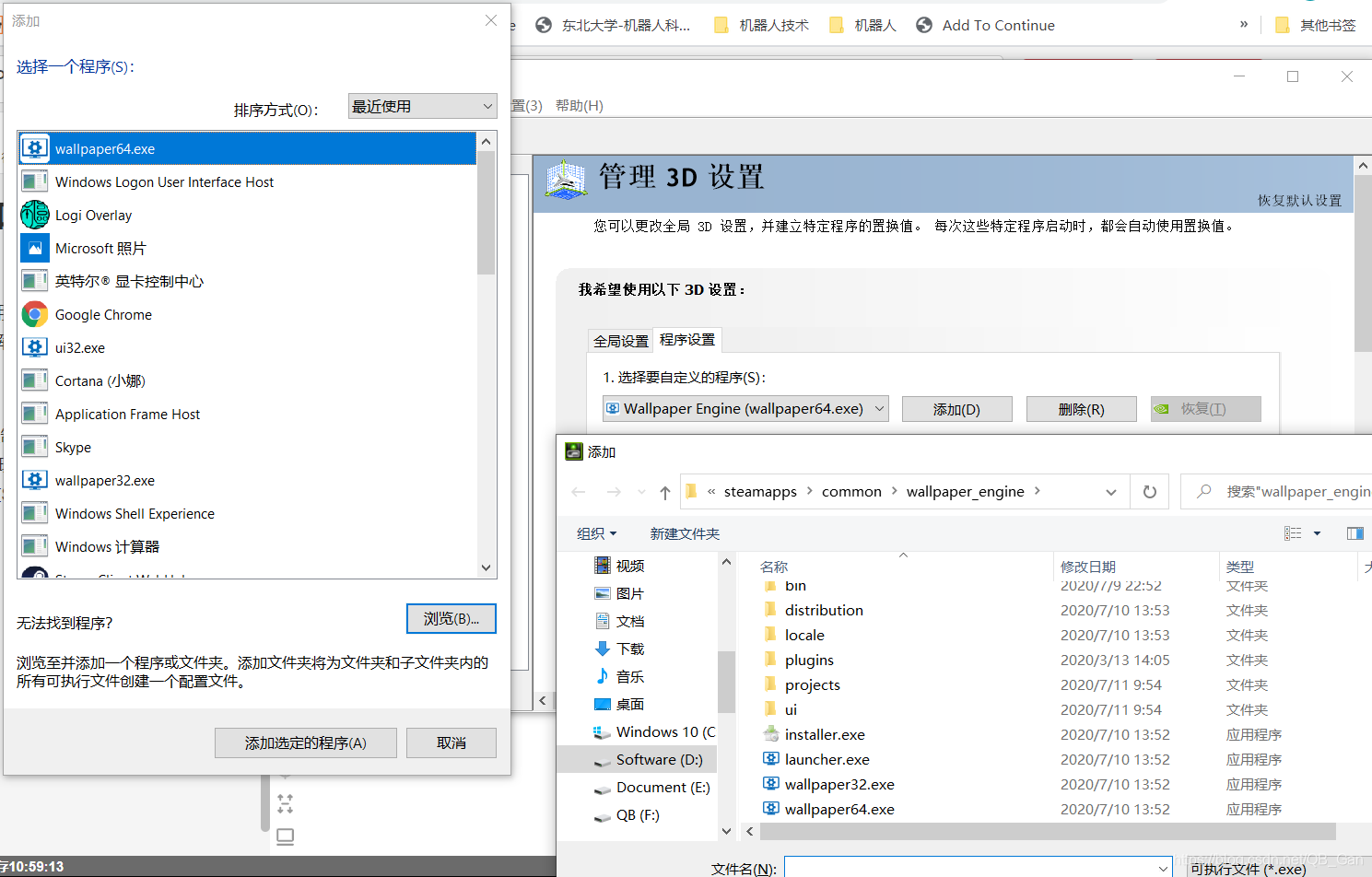Click 恢复默认设置 link
1372x877 pixels.
1299,200
